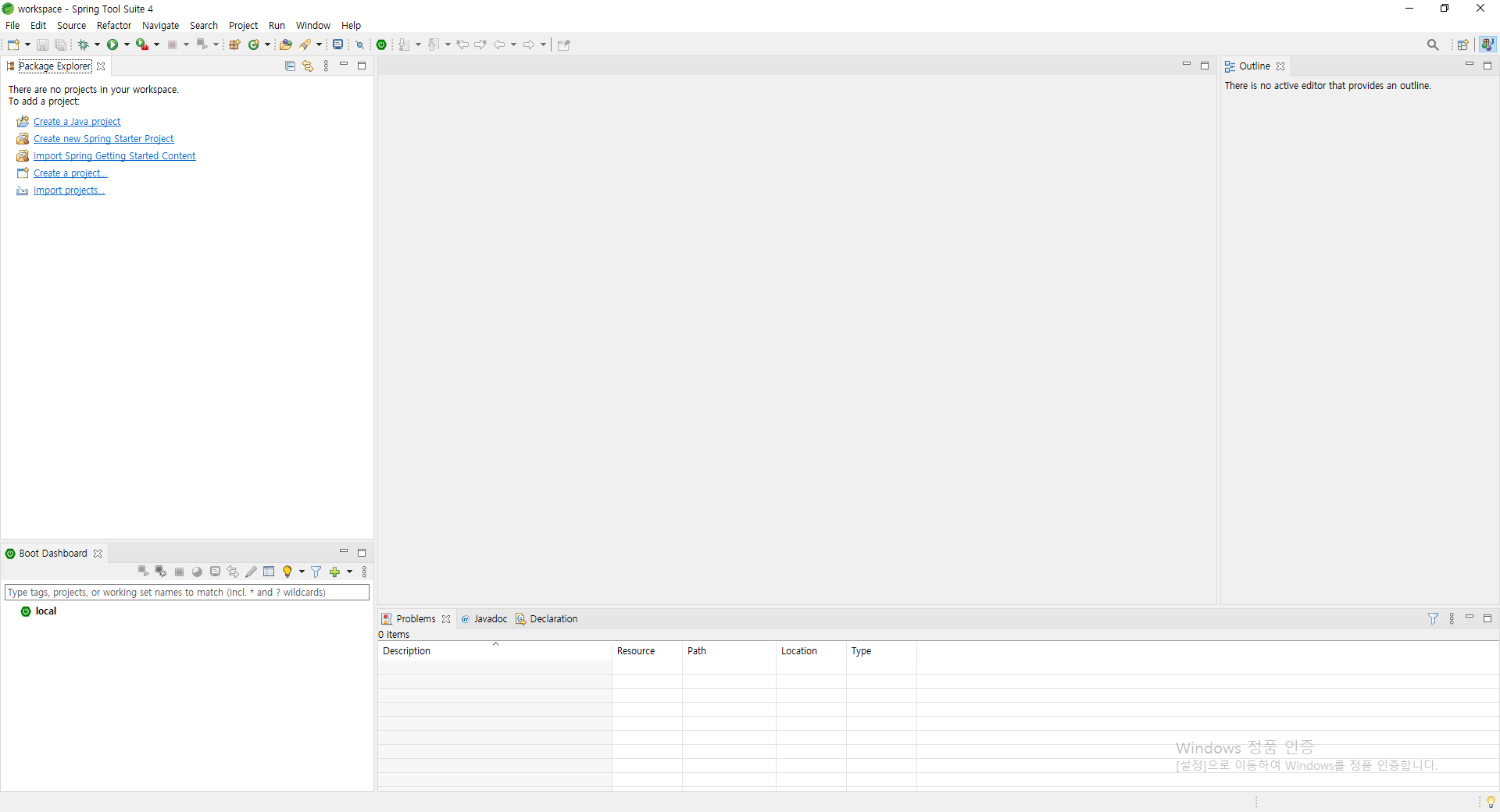Click the Previous Annotation icon

pos(433,45)
